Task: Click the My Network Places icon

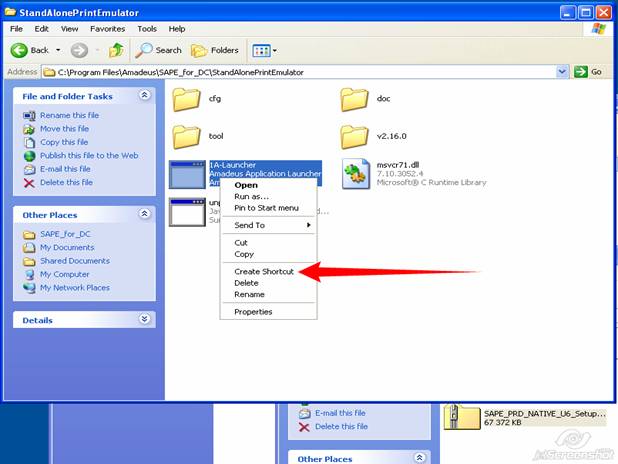Action: (29, 288)
